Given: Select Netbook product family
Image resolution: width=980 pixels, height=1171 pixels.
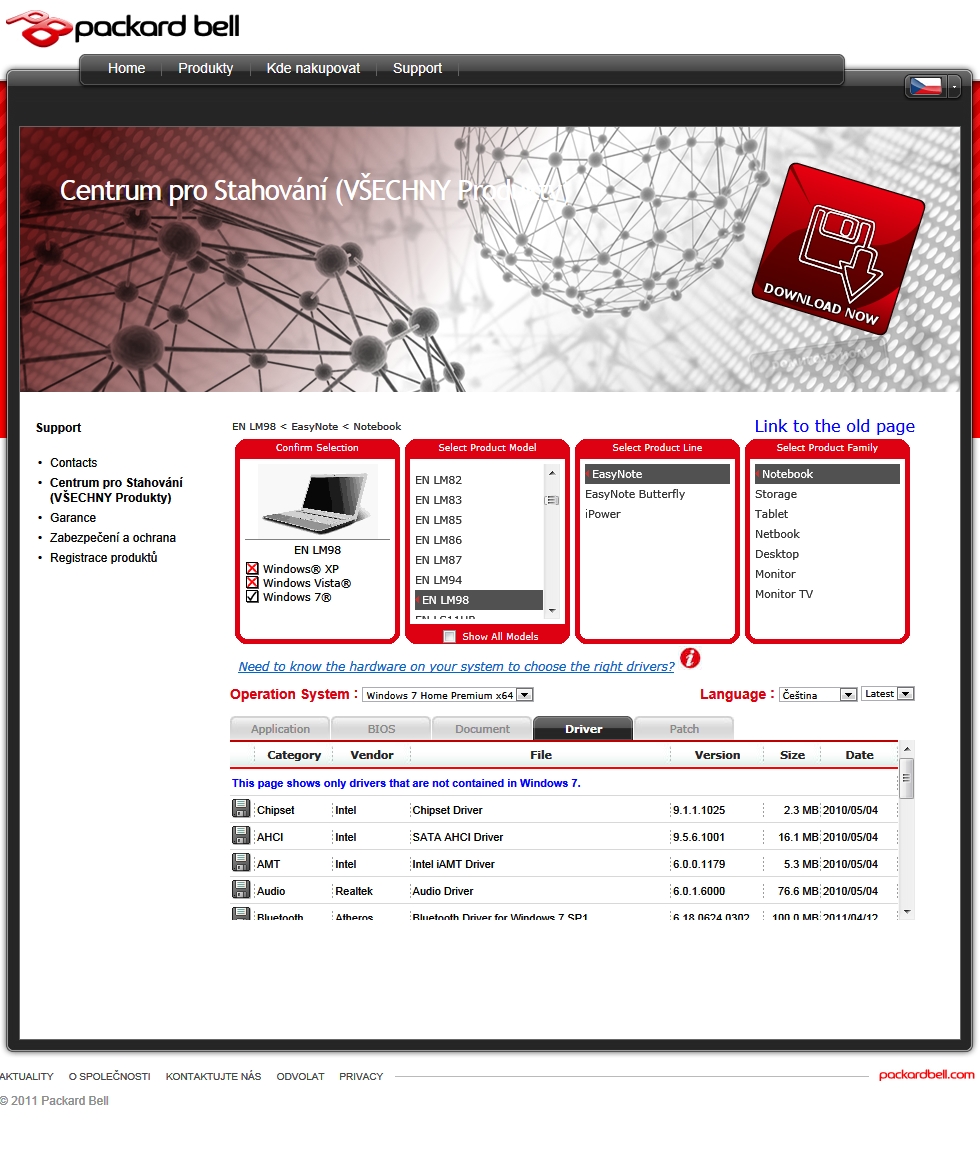Looking at the screenshot, I should coord(777,534).
